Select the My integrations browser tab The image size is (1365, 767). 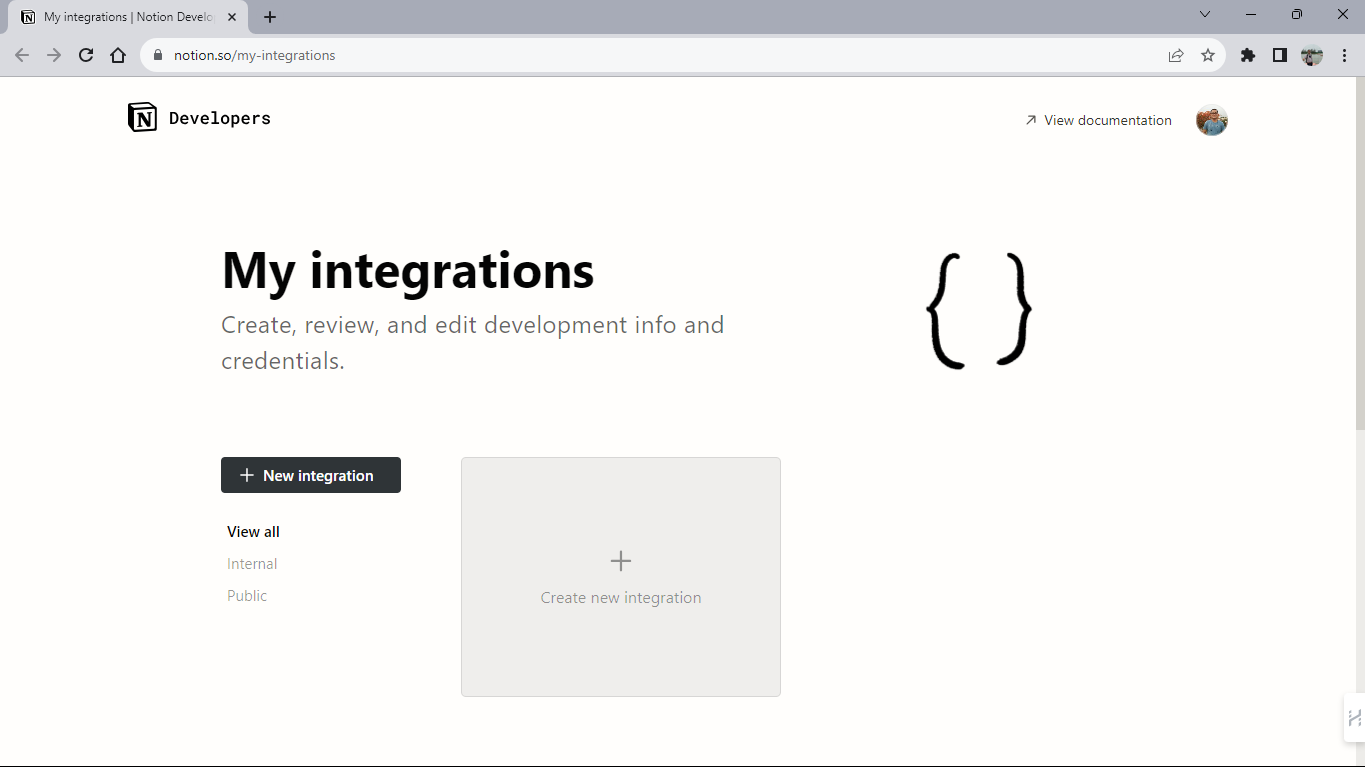tap(127, 17)
